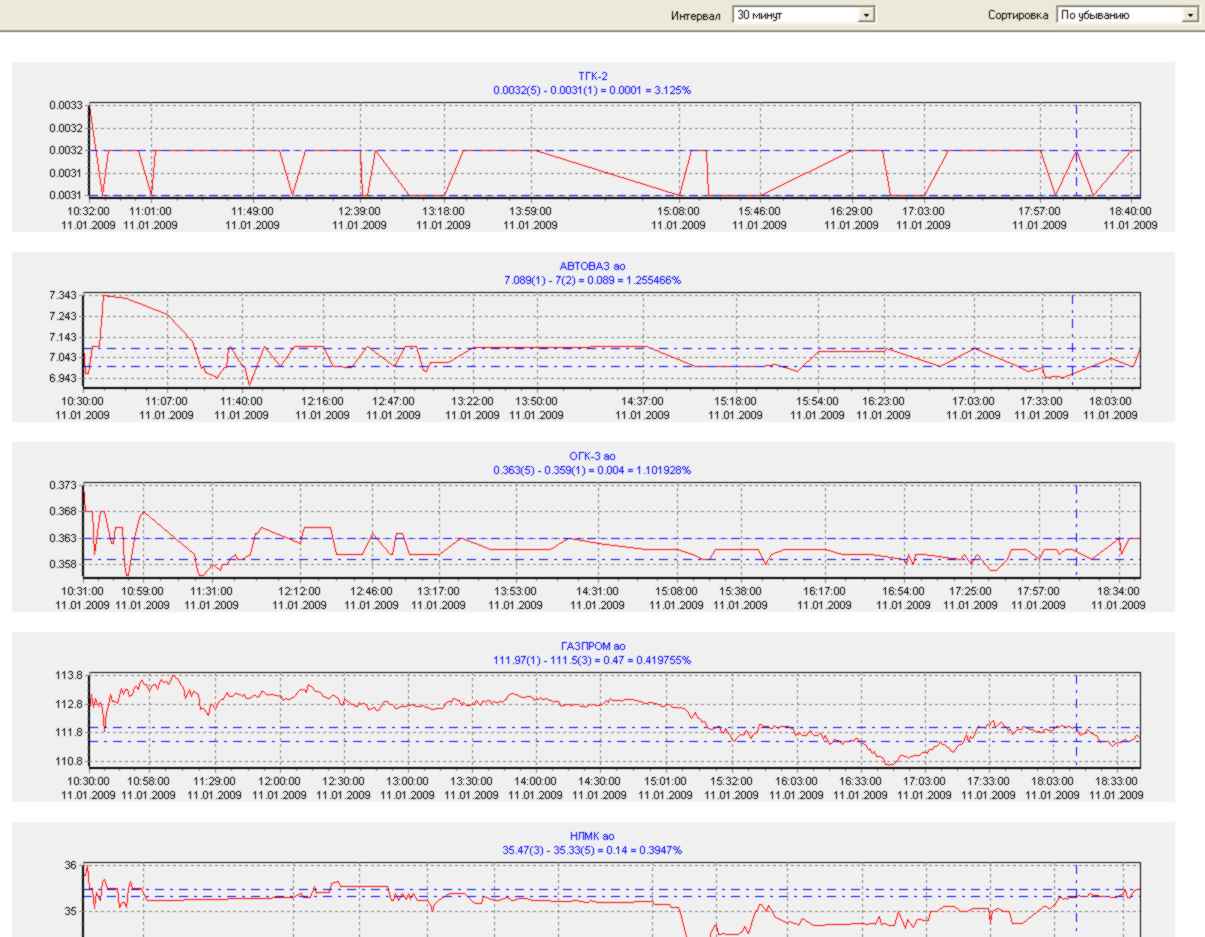Click the 15:01:00 time label on ГАЗПРОМ chart
This screenshot has width=1205, height=937.
tap(665, 781)
